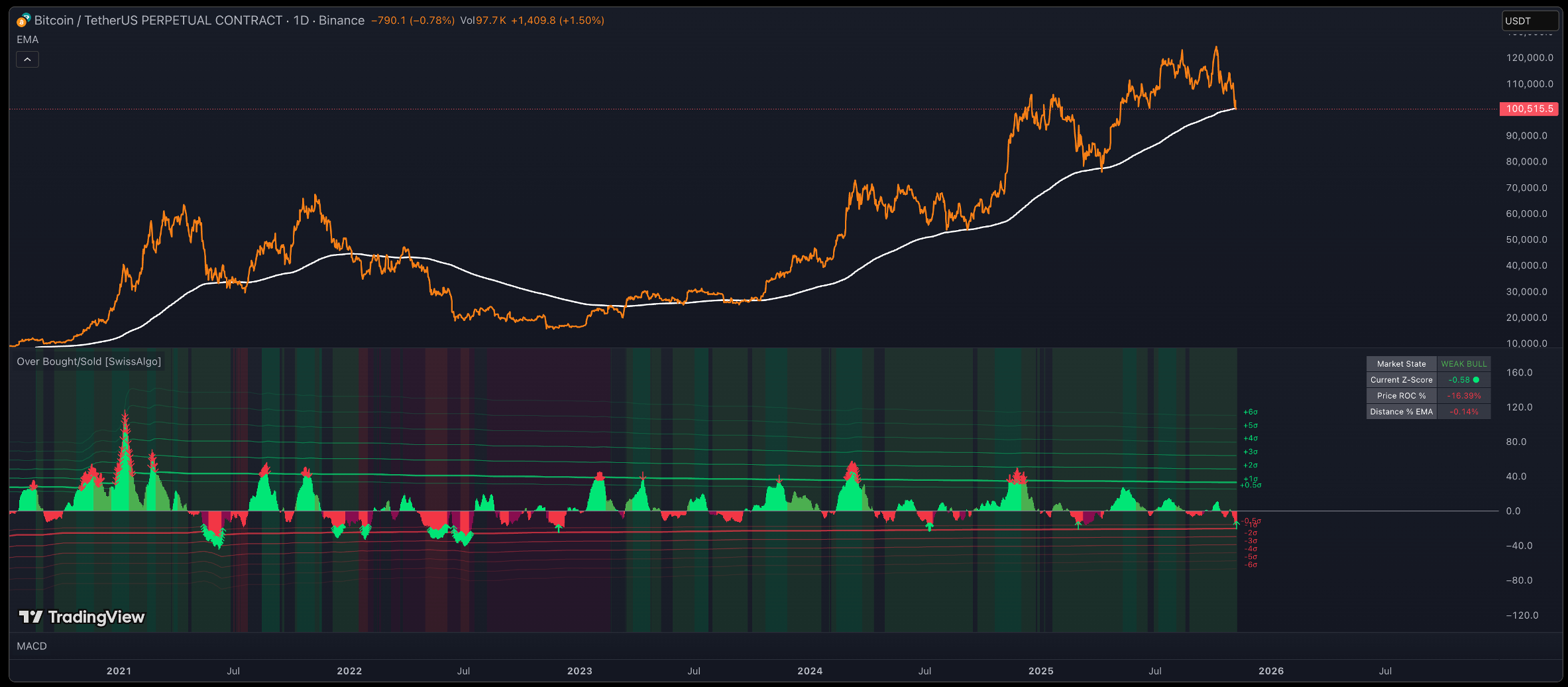Click the Vol 97.7 K volume readout
The width and height of the screenshot is (1568, 687).
pos(483,21)
